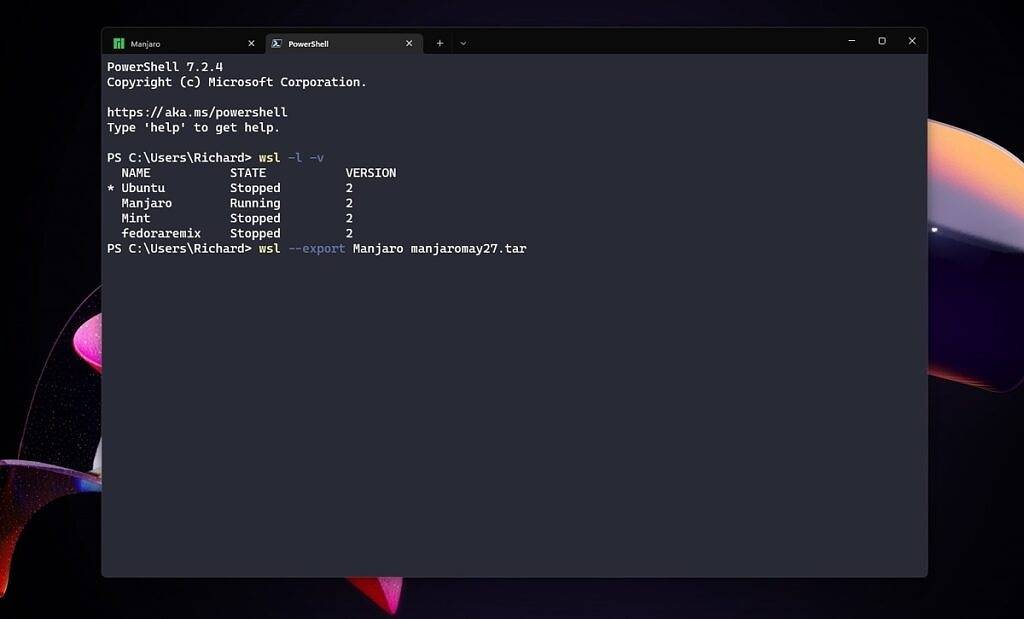Open the https://aka.ms/powershell link

point(197,112)
